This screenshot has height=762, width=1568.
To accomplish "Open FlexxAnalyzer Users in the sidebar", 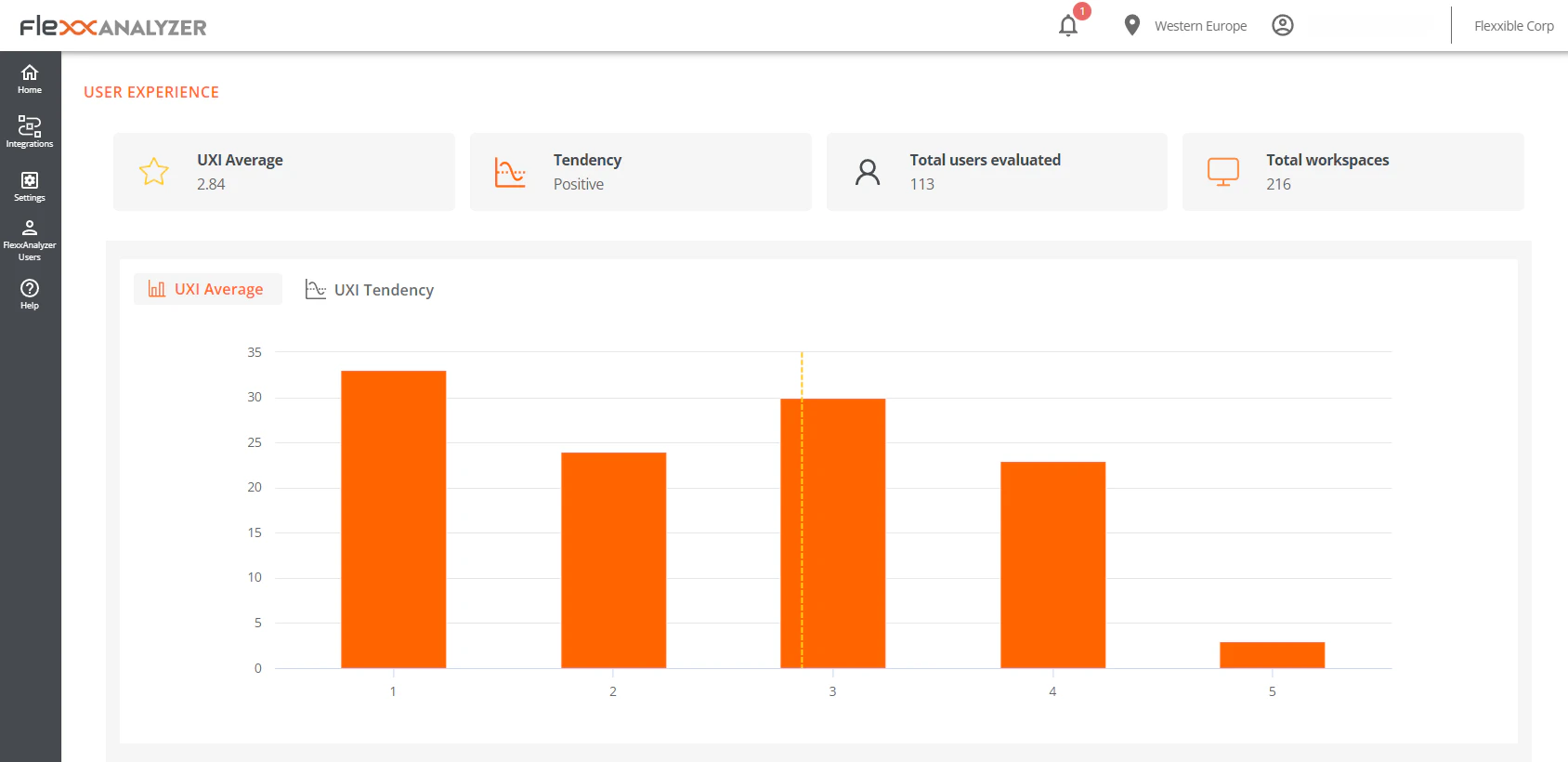I will click(x=30, y=240).
